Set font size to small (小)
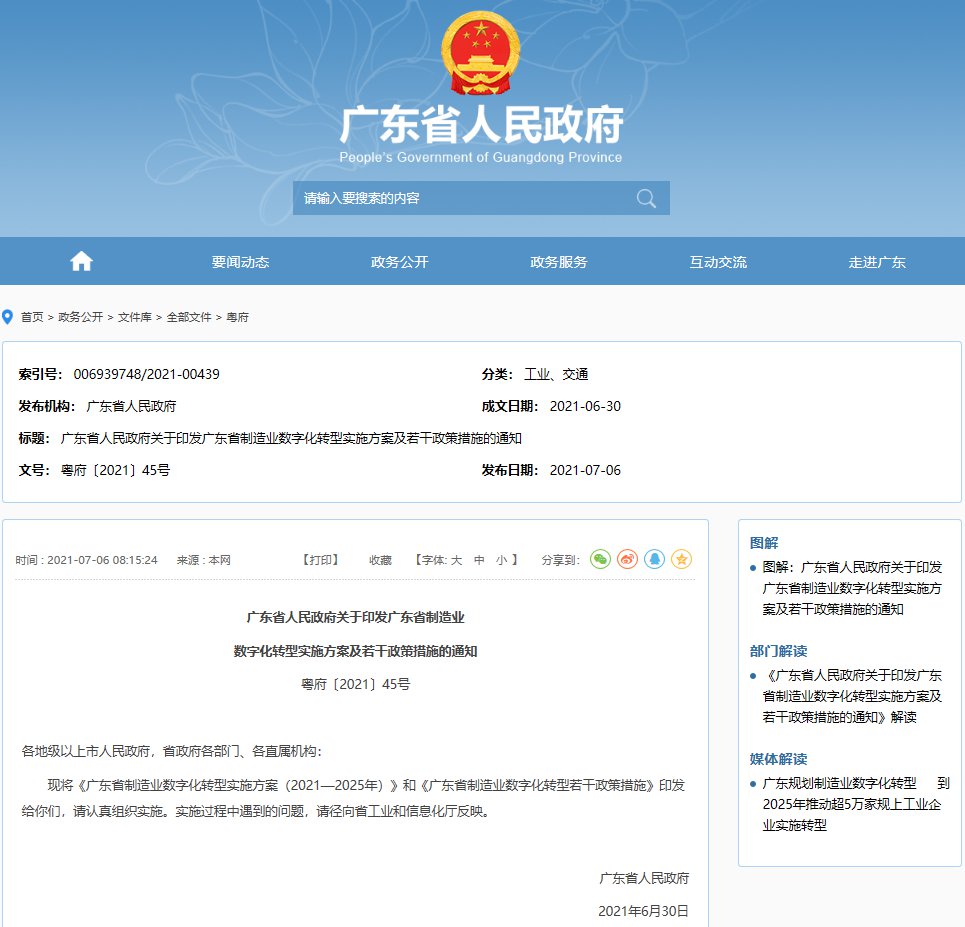The image size is (965, 927). (x=501, y=560)
